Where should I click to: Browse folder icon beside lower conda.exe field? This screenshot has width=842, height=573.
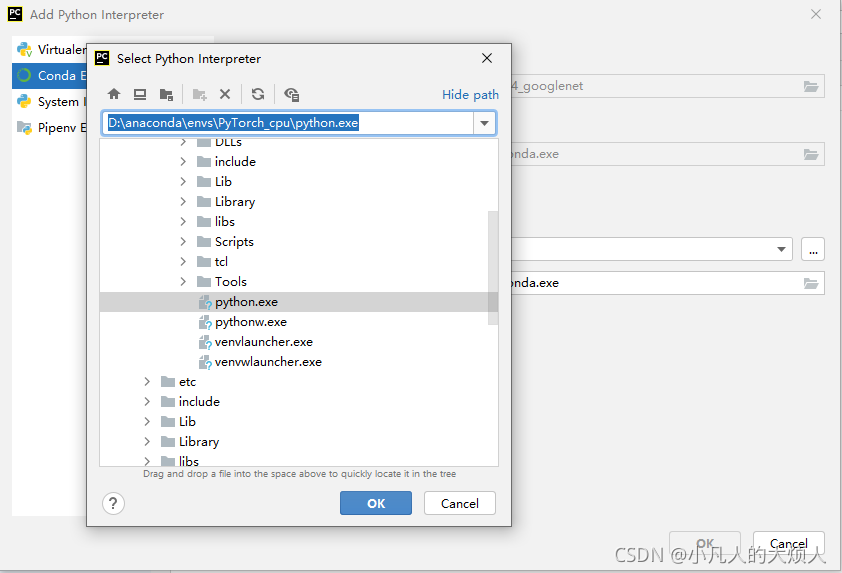point(811,283)
